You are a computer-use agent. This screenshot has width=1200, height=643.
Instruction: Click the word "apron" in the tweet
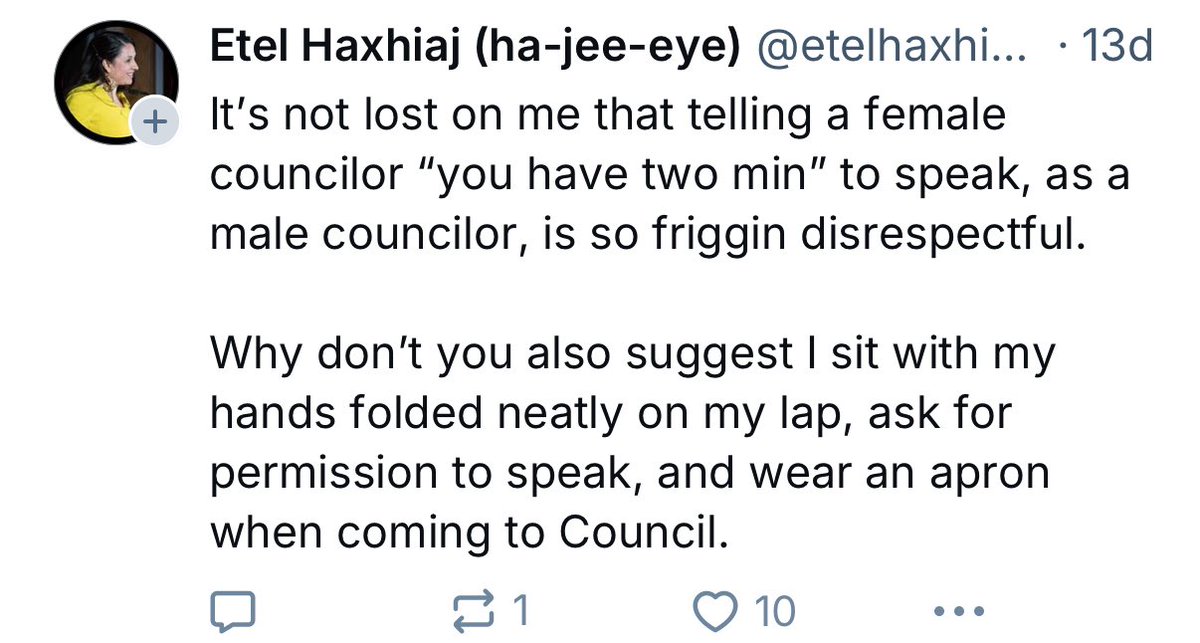991,472
